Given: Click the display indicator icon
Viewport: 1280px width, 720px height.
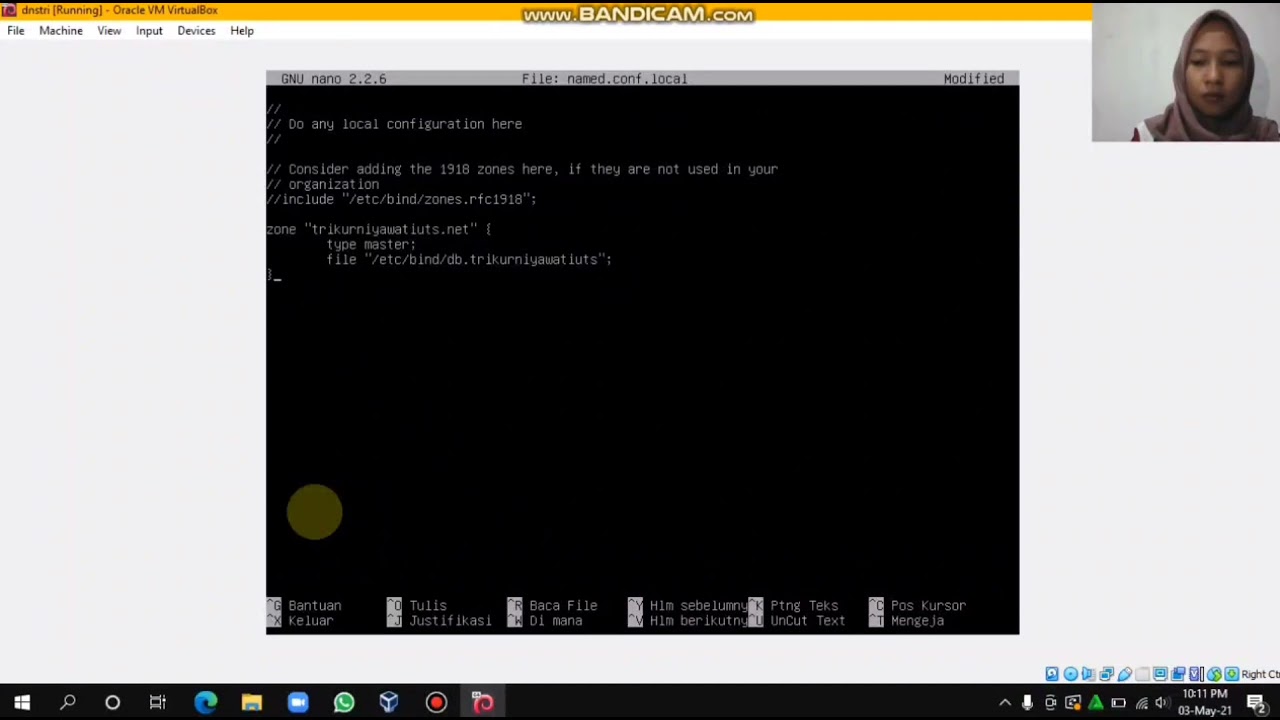Looking at the screenshot, I should point(1160,674).
